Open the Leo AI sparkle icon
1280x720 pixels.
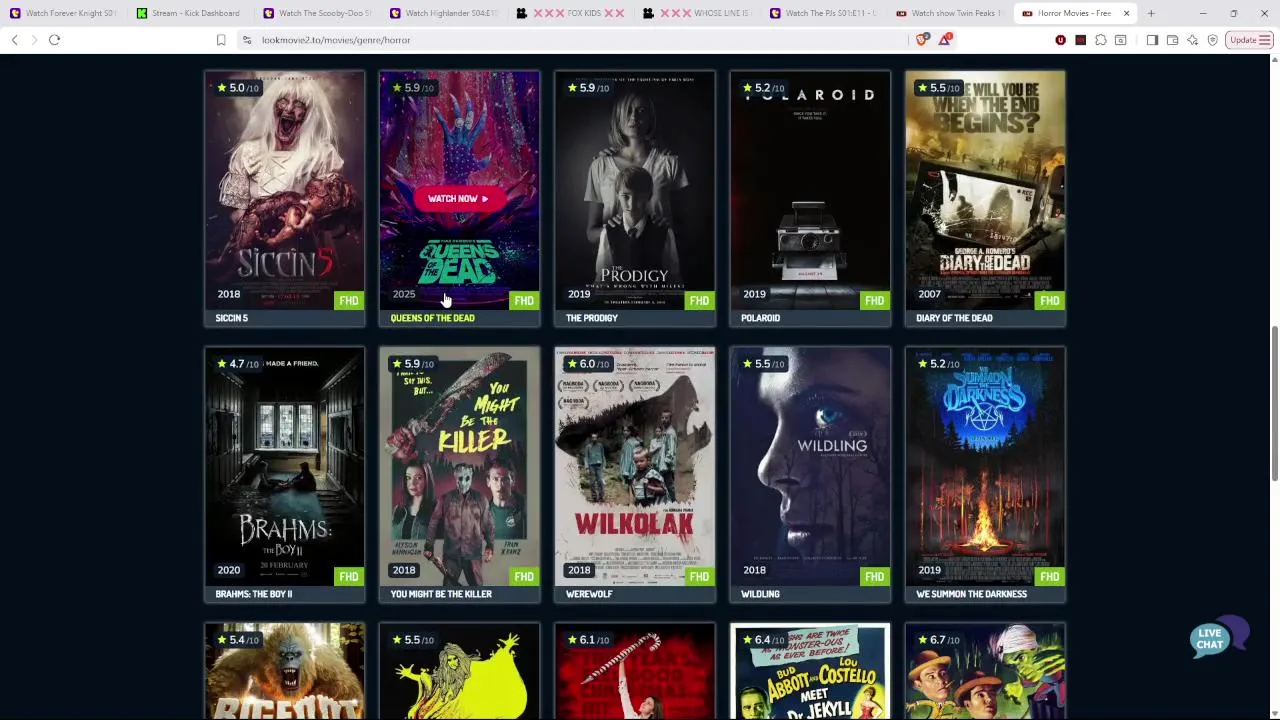pos(1192,40)
